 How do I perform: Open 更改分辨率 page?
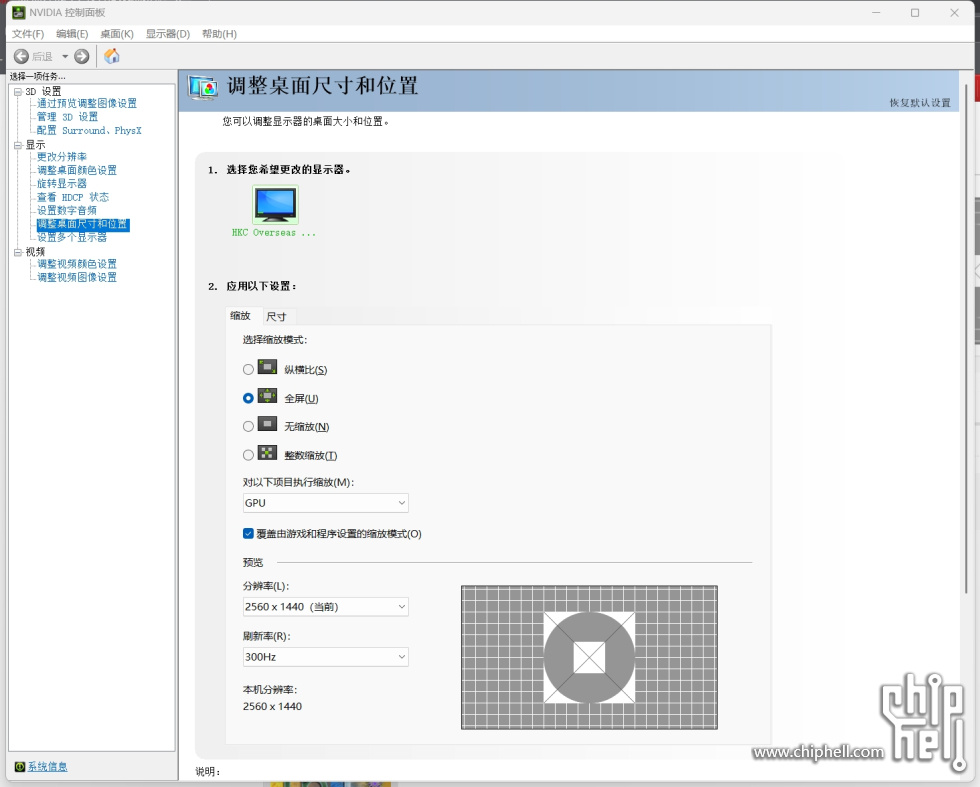[62, 156]
